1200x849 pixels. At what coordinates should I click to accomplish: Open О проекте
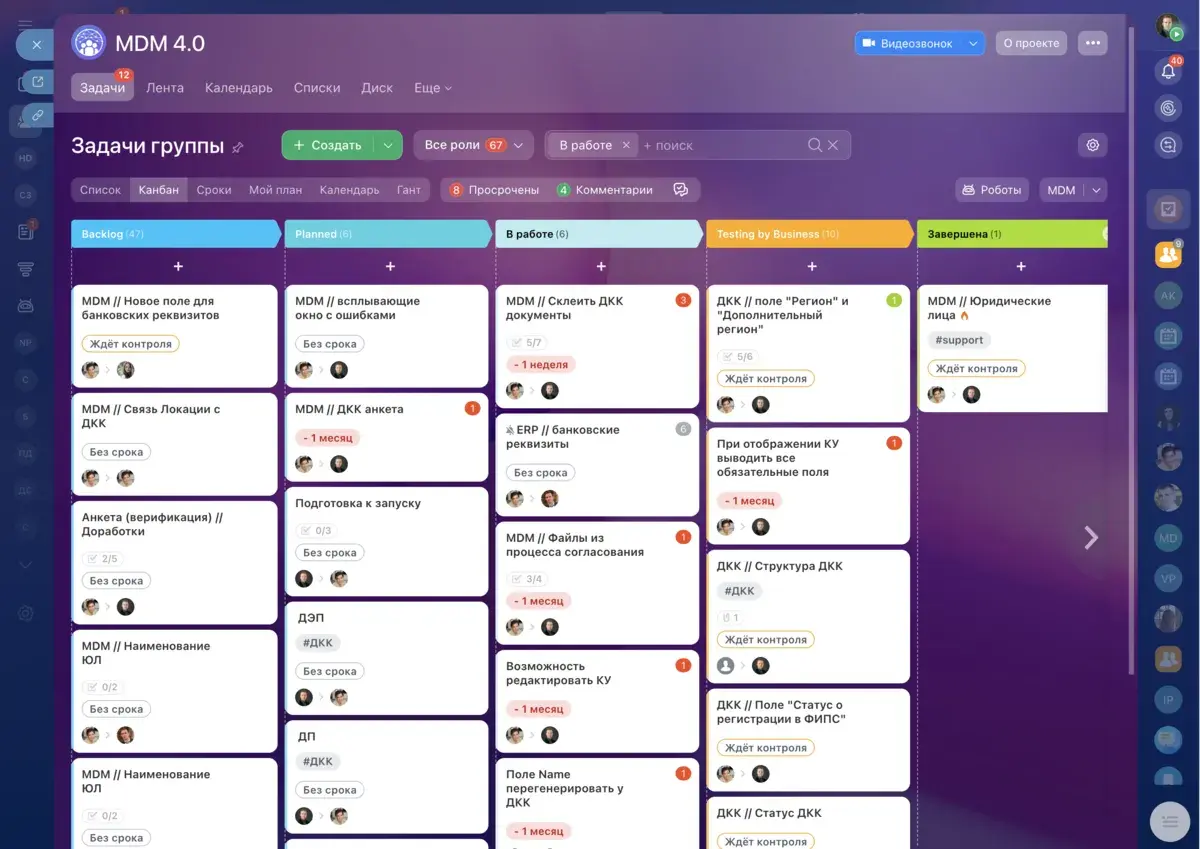click(x=1031, y=43)
